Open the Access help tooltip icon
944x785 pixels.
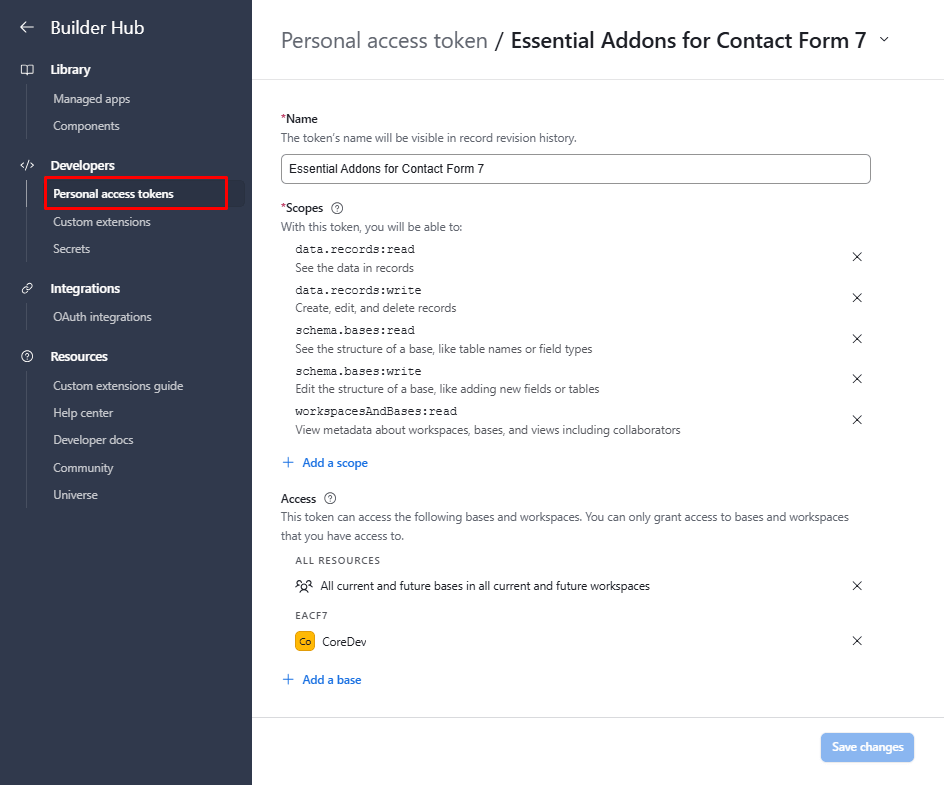(x=330, y=498)
